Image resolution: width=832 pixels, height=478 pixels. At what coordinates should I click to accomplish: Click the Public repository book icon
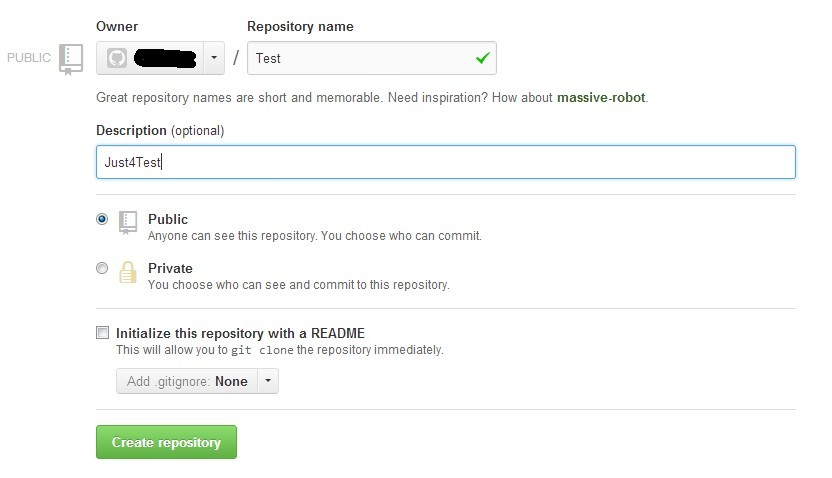click(x=128, y=222)
